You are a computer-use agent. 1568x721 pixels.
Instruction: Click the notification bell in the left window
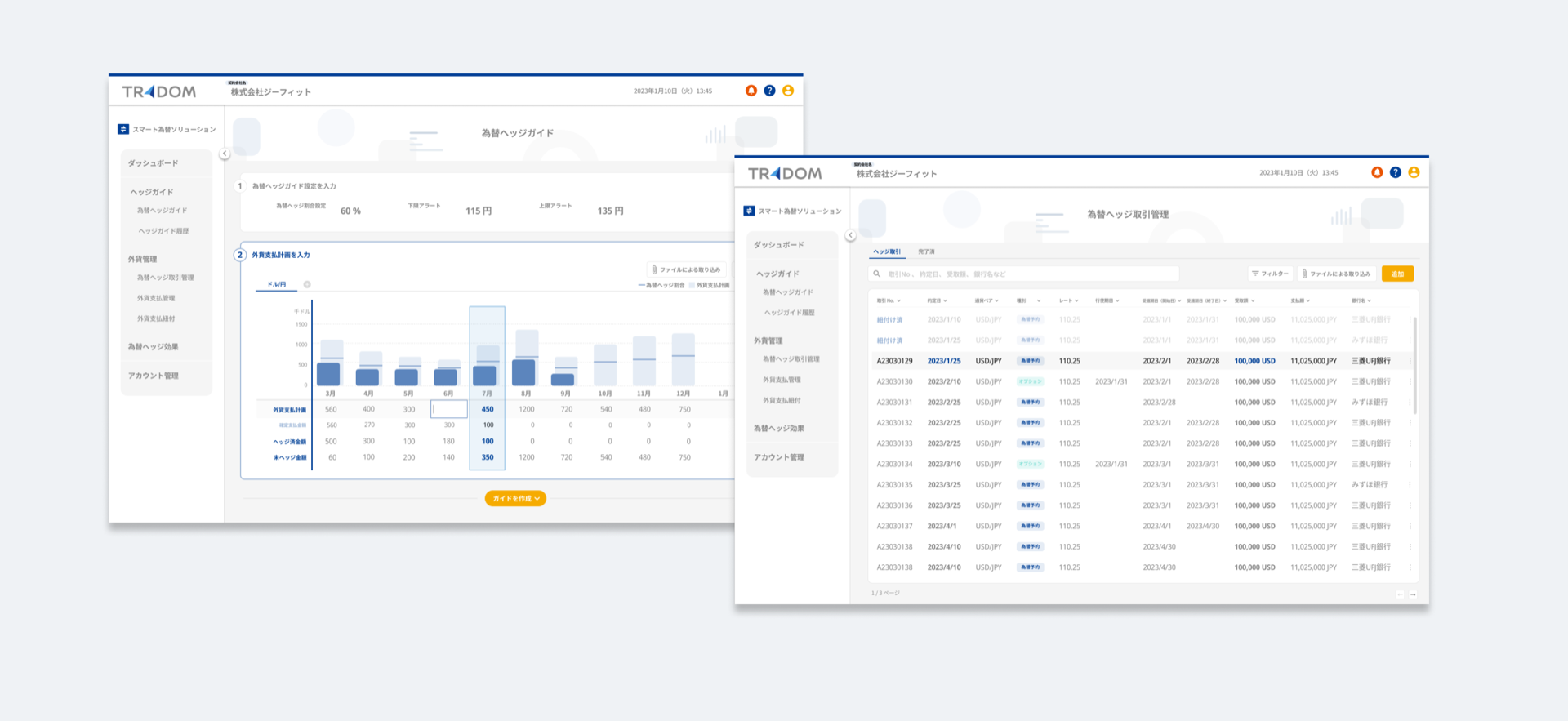751,91
